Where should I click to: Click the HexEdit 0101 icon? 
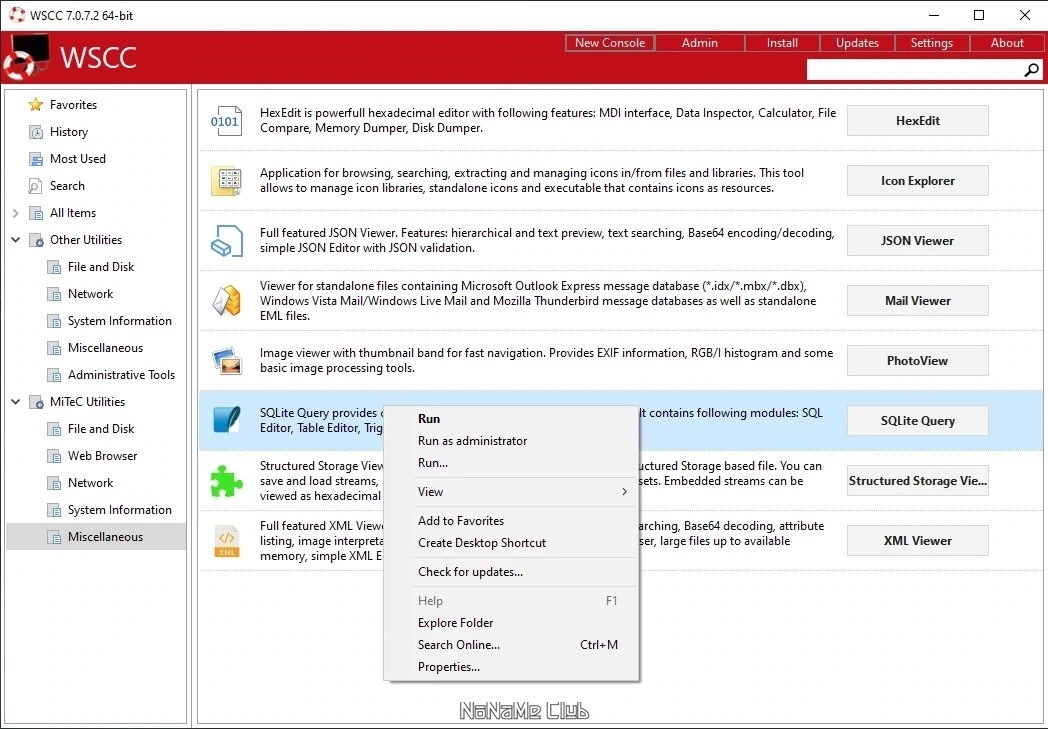226,121
